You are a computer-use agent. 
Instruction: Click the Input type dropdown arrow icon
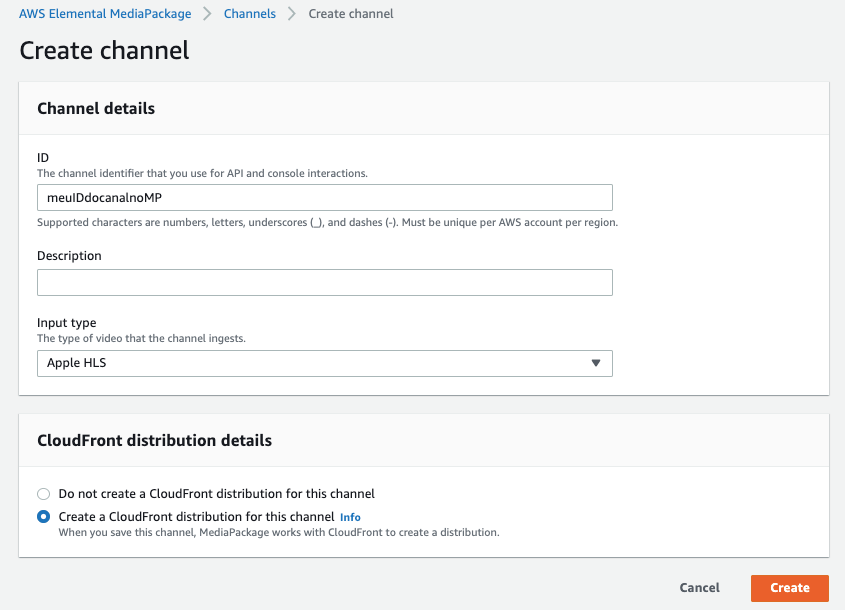596,363
